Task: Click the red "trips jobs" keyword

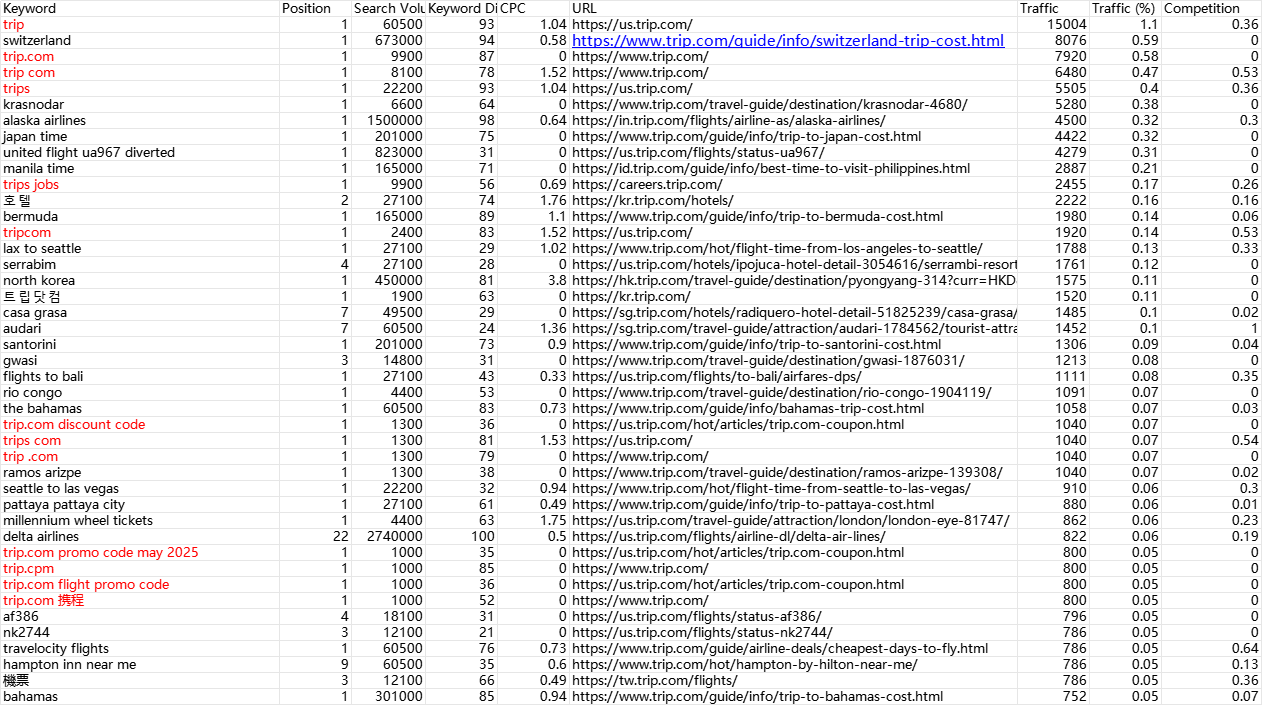Action: pyautogui.click(x=31, y=185)
